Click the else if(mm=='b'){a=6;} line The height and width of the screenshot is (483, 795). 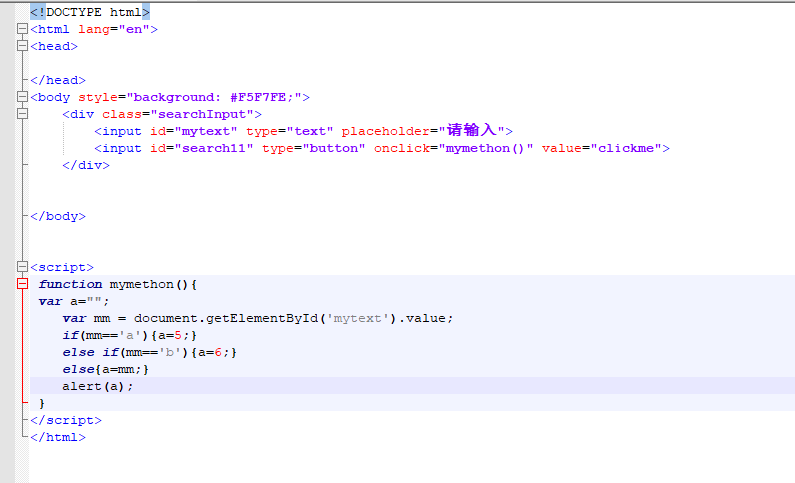pyautogui.click(x=150, y=352)
